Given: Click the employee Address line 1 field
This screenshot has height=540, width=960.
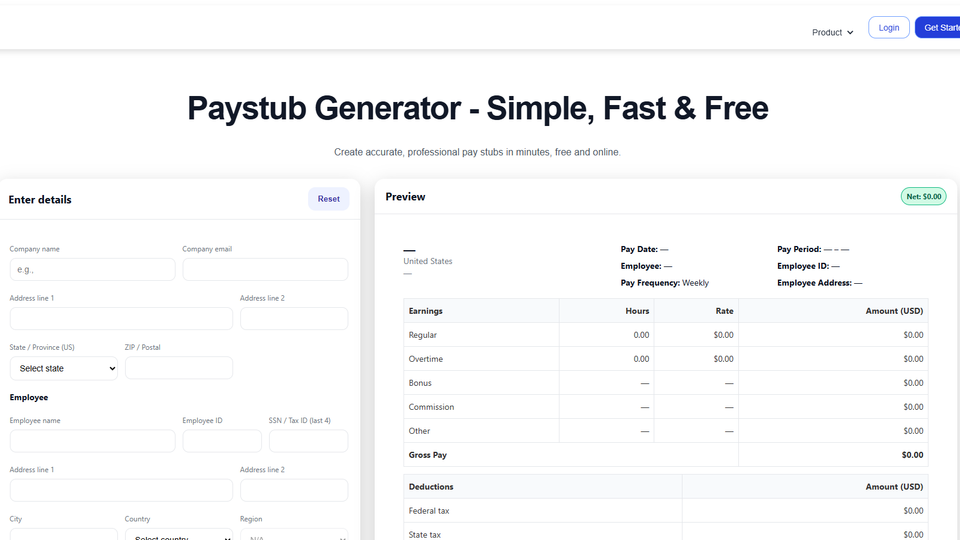Looking at the screenshot, I should [121, 490].
